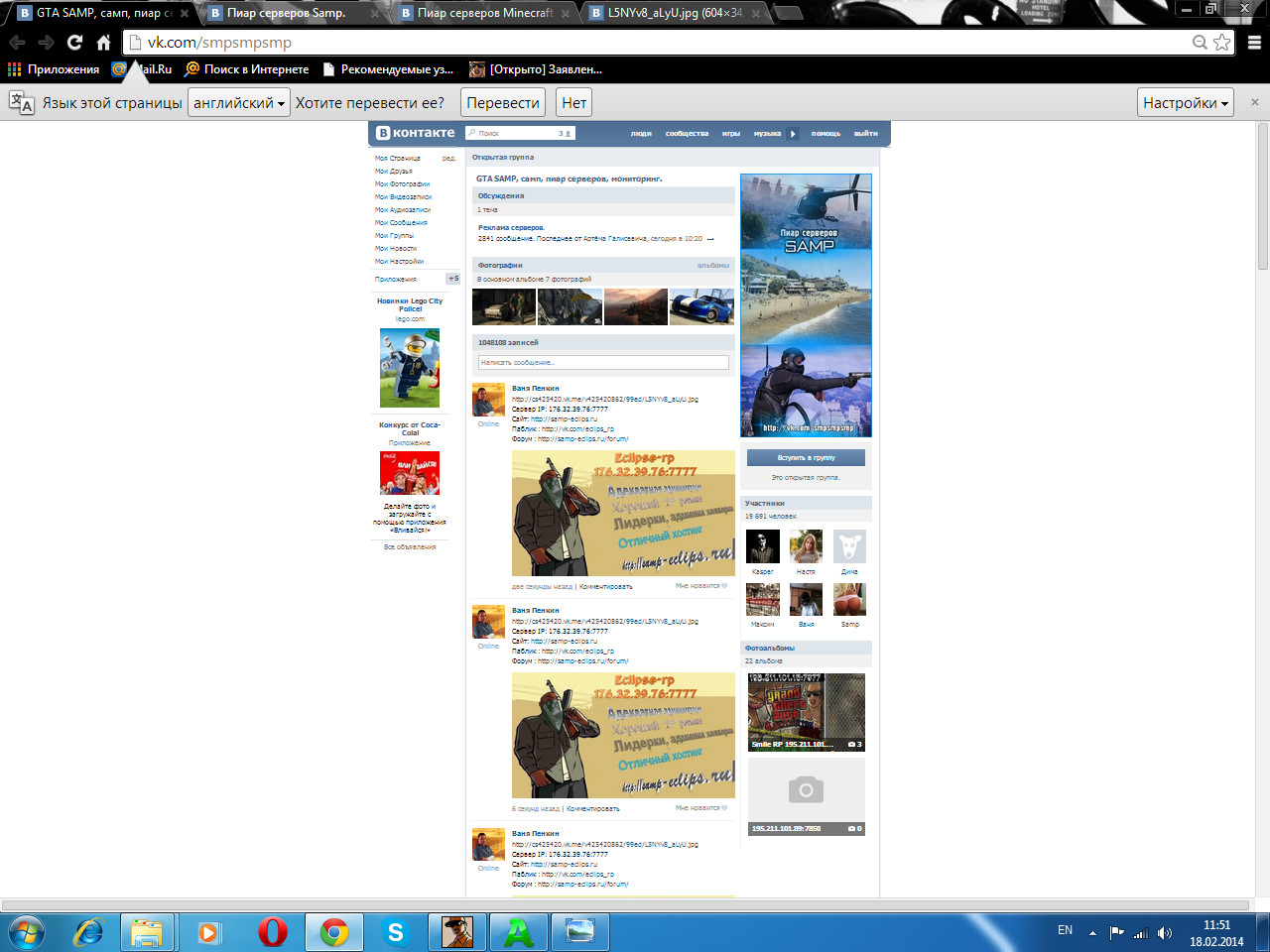1270x952 pixels.
Task: Open сообщества in the VK header
Action: coord(687,134)
